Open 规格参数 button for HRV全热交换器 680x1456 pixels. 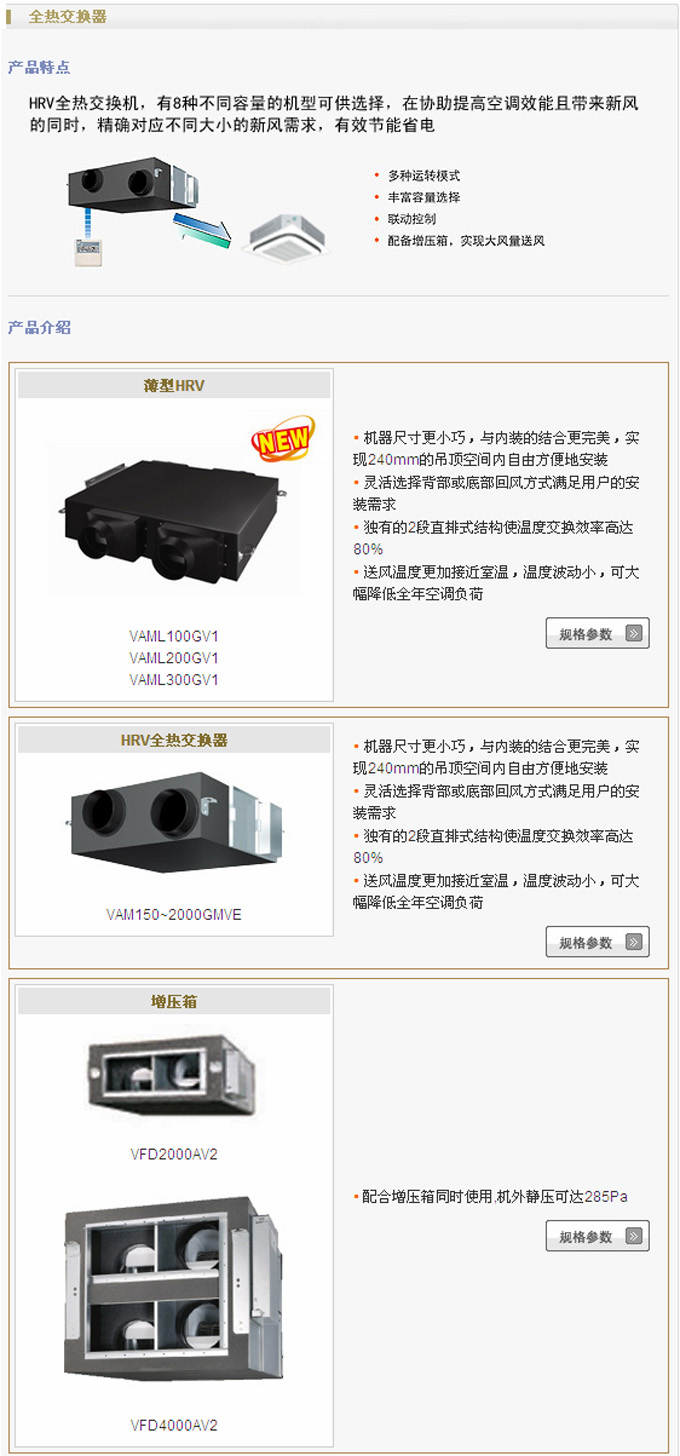597,942
